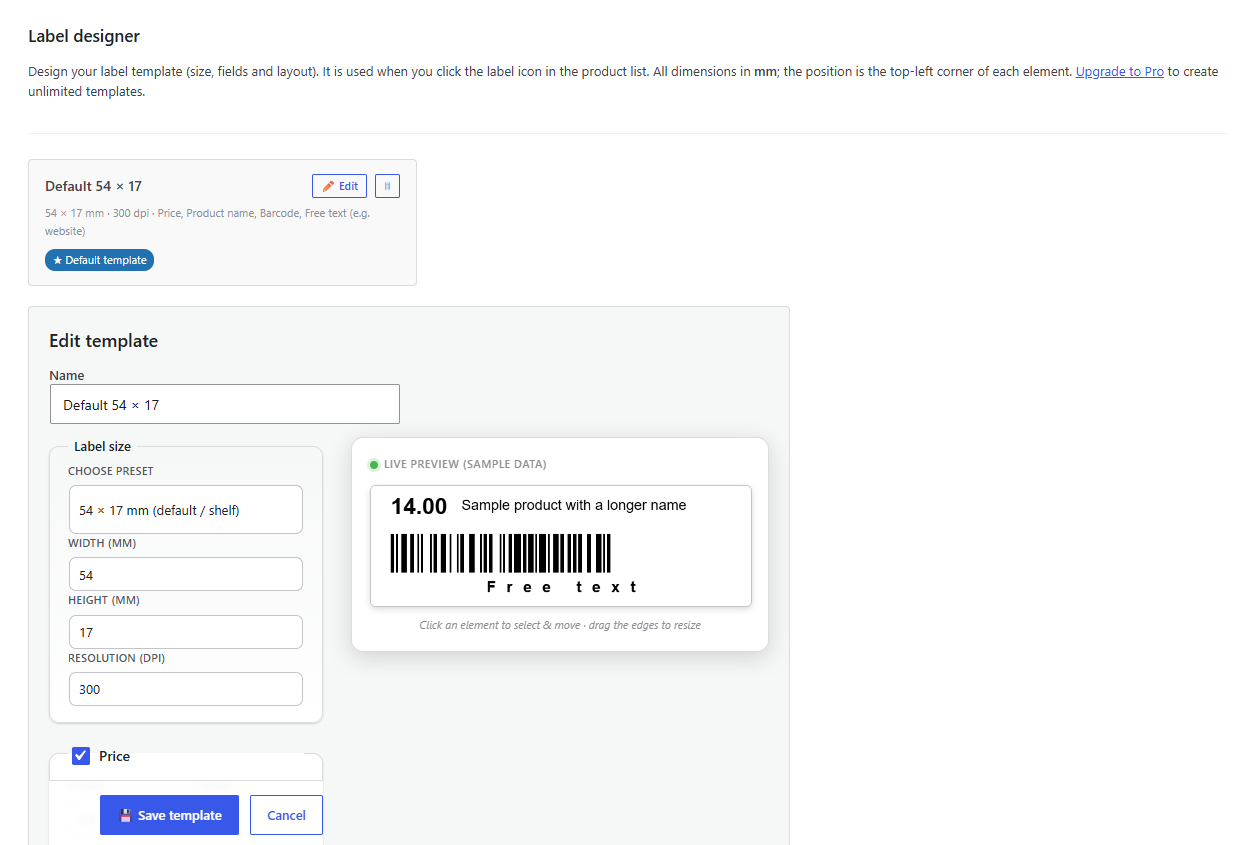
Task: Click the green live preview status dot
Action: coord(374,465)
